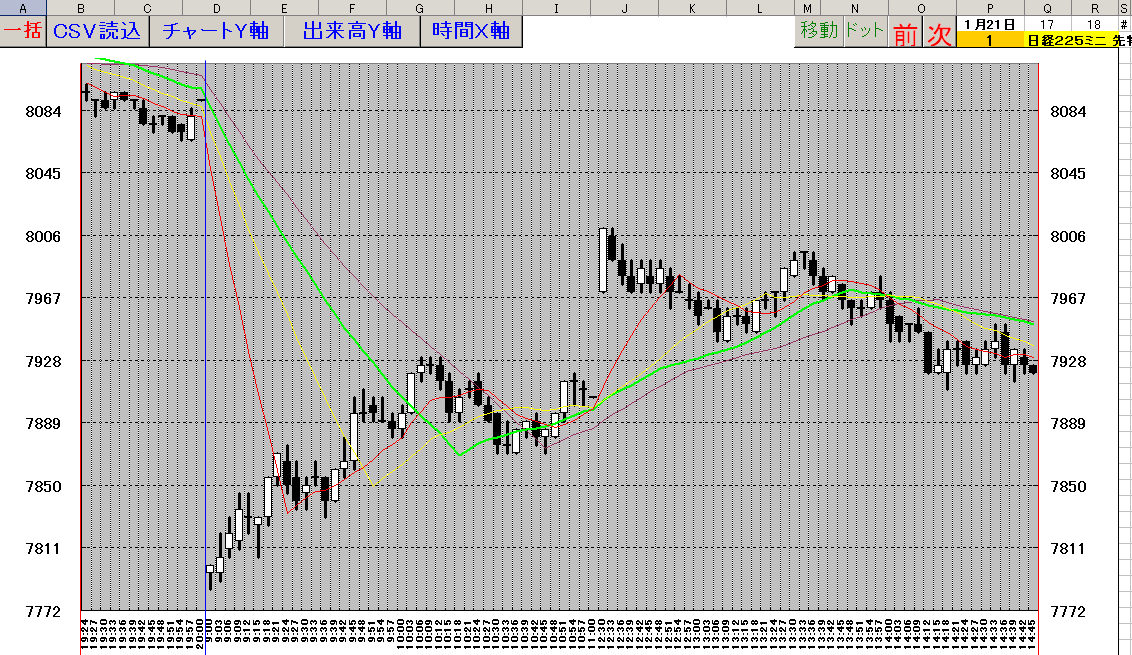
Task: Select column Q header
Action: coord(1048,8)
